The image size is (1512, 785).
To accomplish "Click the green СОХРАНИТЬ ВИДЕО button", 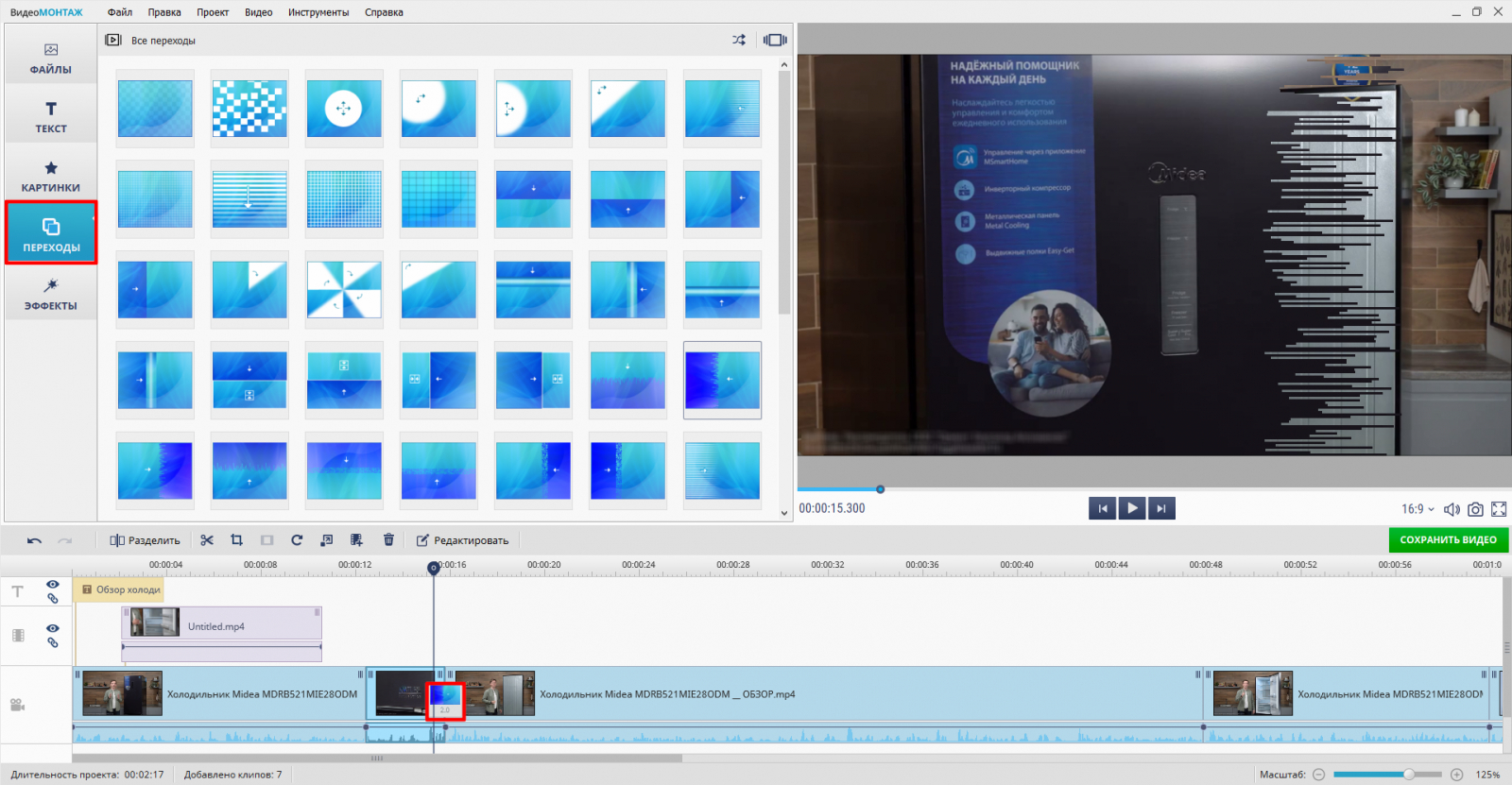I will [x=1448, y=539].
